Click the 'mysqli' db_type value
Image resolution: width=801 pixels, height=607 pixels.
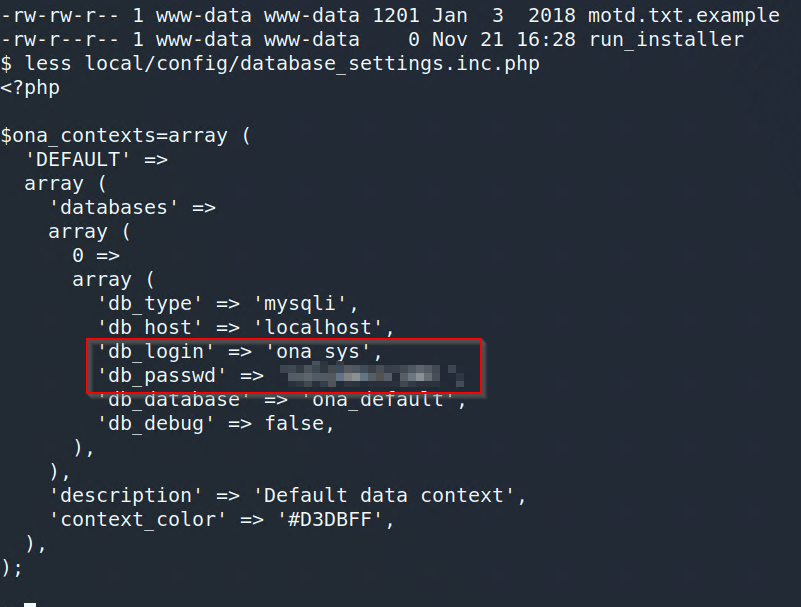coord(300,304)
